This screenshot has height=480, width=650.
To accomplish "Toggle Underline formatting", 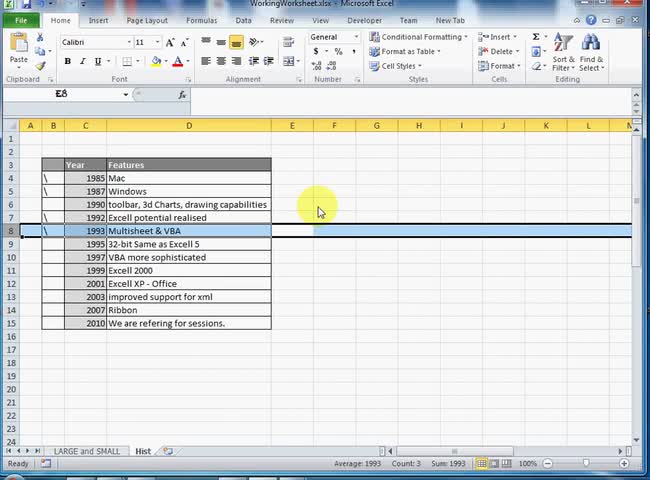I will (98, 61).
